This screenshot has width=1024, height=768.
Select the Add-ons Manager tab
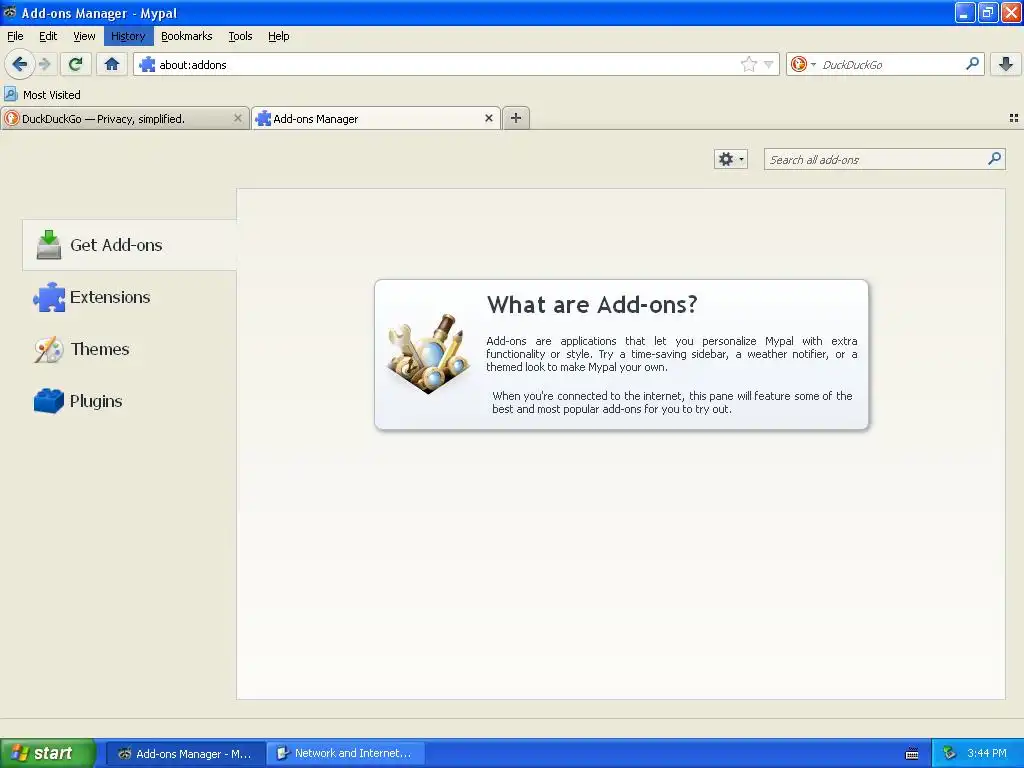click(376, 118)
